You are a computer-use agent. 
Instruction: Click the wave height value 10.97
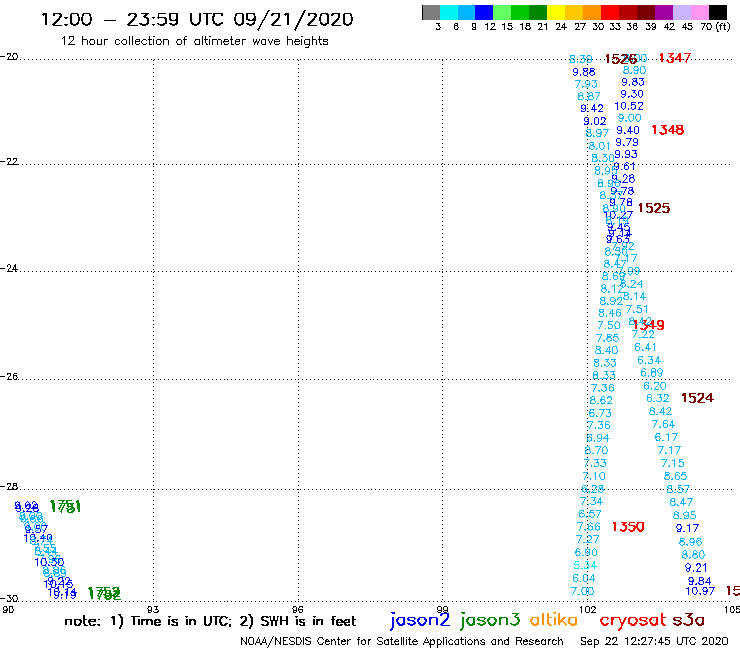(700, 591)
